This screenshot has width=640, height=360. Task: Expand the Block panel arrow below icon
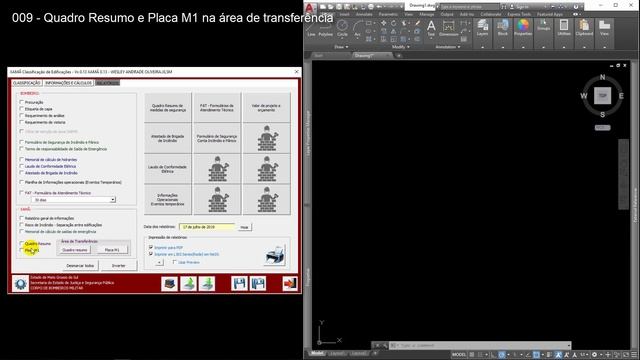[x=502, y=47]
